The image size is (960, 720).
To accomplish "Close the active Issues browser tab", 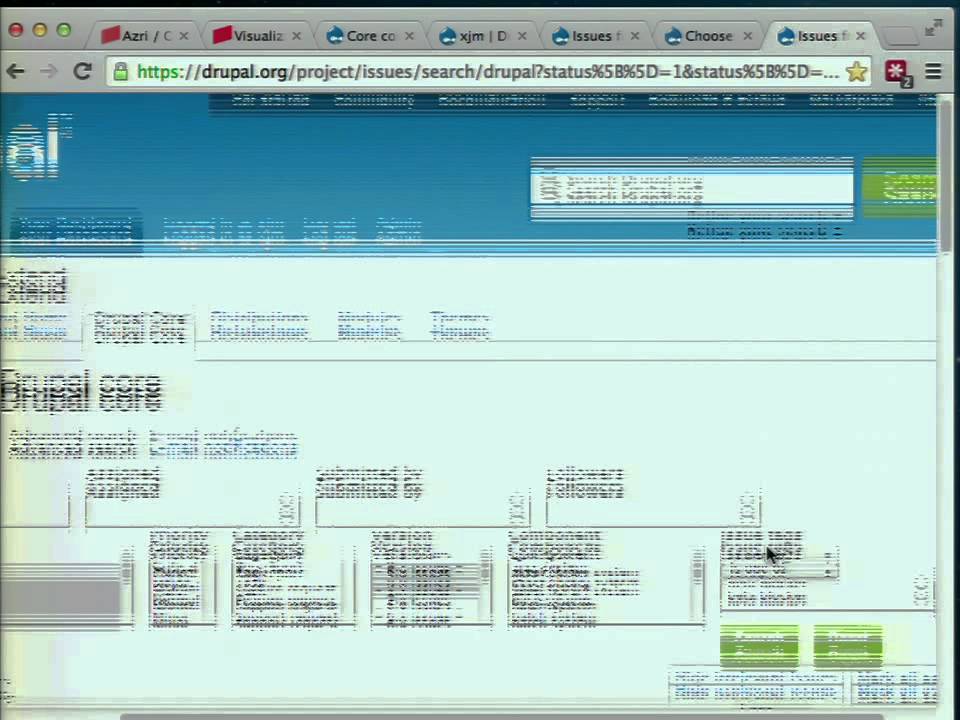I will (x=860, y=36).
